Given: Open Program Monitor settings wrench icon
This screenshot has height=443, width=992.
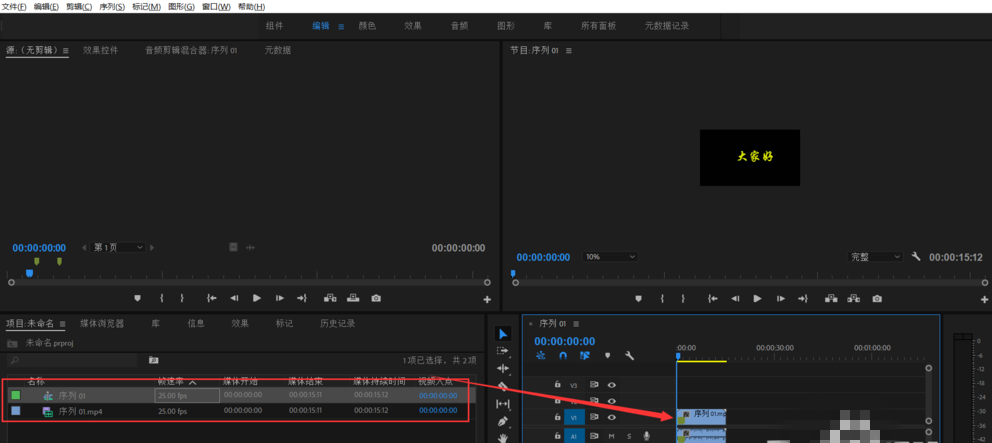Looking at the screenshot, I should coord(916,257).
